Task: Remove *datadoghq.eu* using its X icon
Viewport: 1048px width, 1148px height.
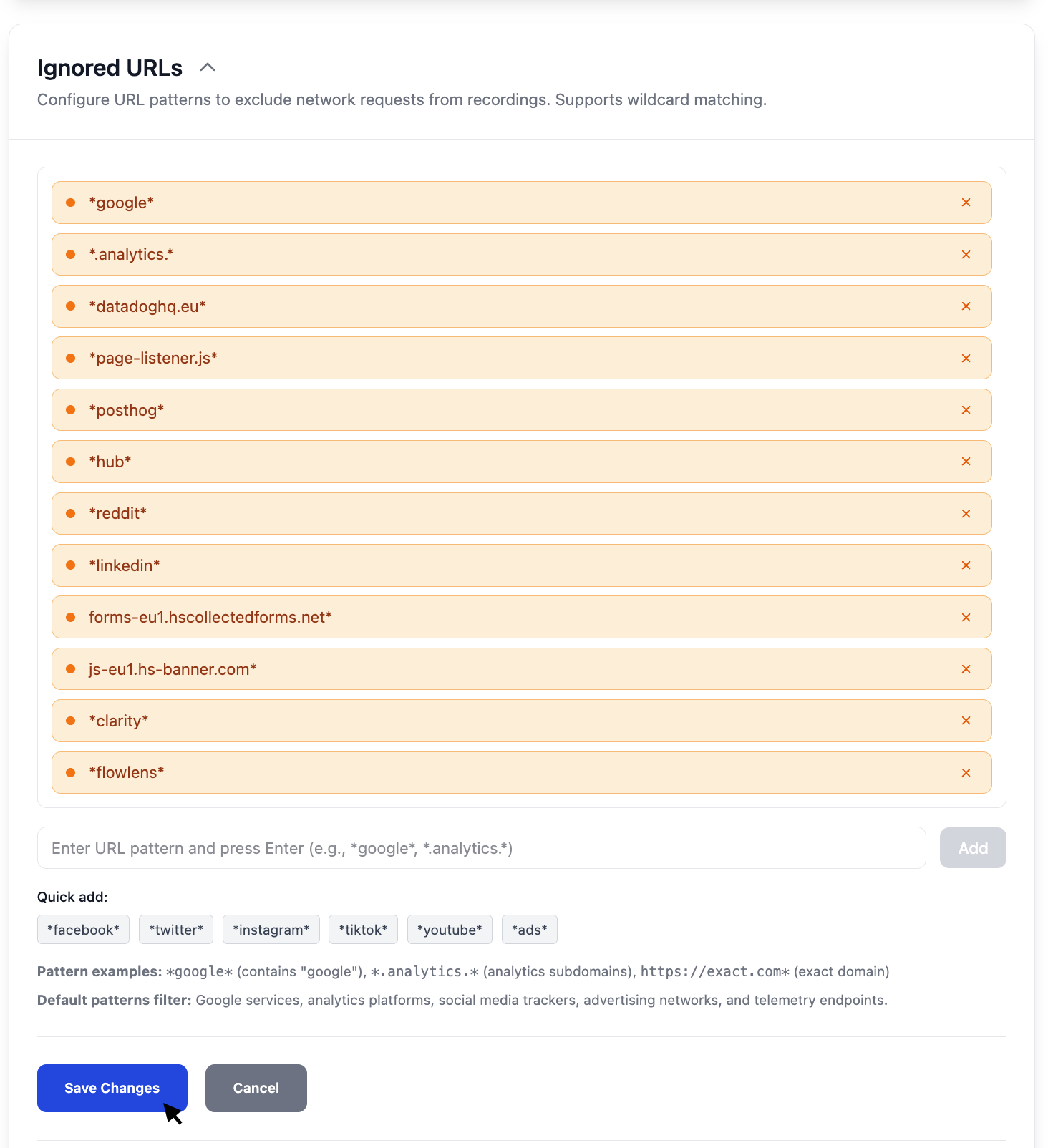Action: click(x=966, y=306)
